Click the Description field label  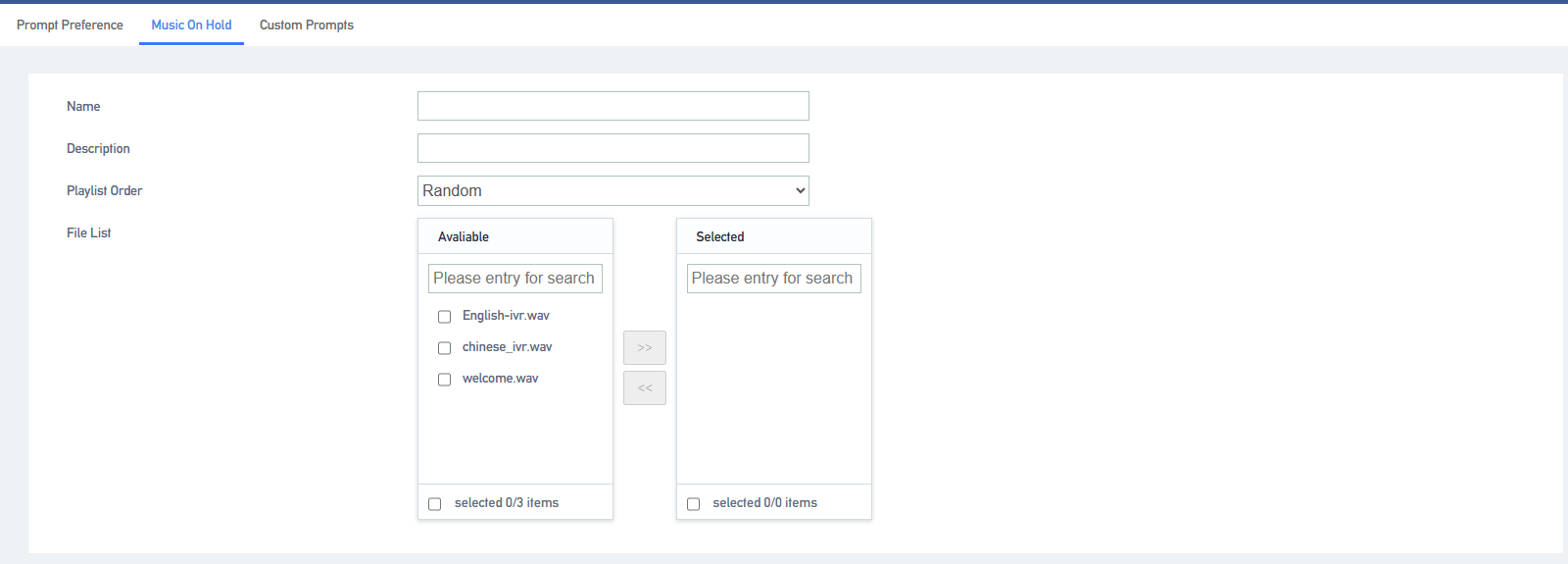(98, 148)
